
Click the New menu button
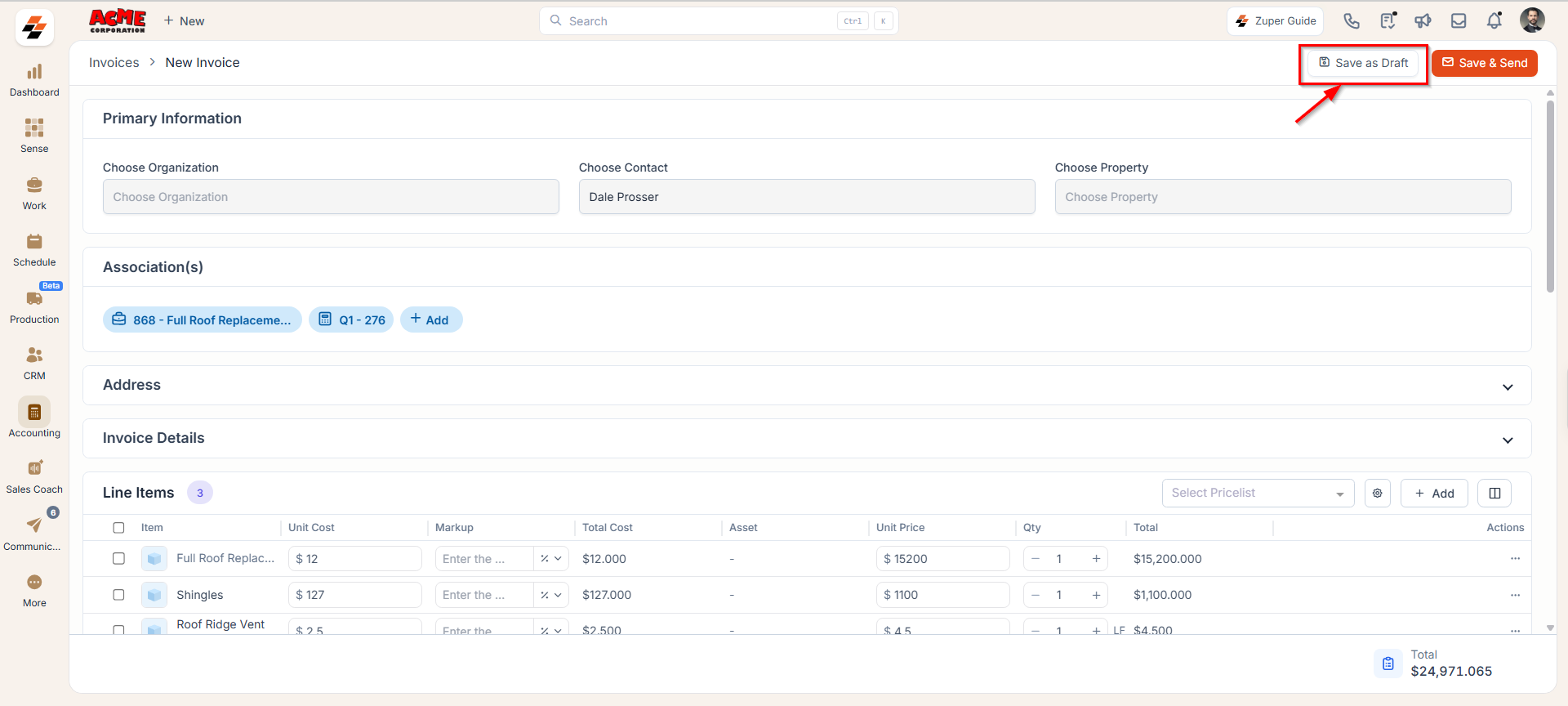[184, 21]
